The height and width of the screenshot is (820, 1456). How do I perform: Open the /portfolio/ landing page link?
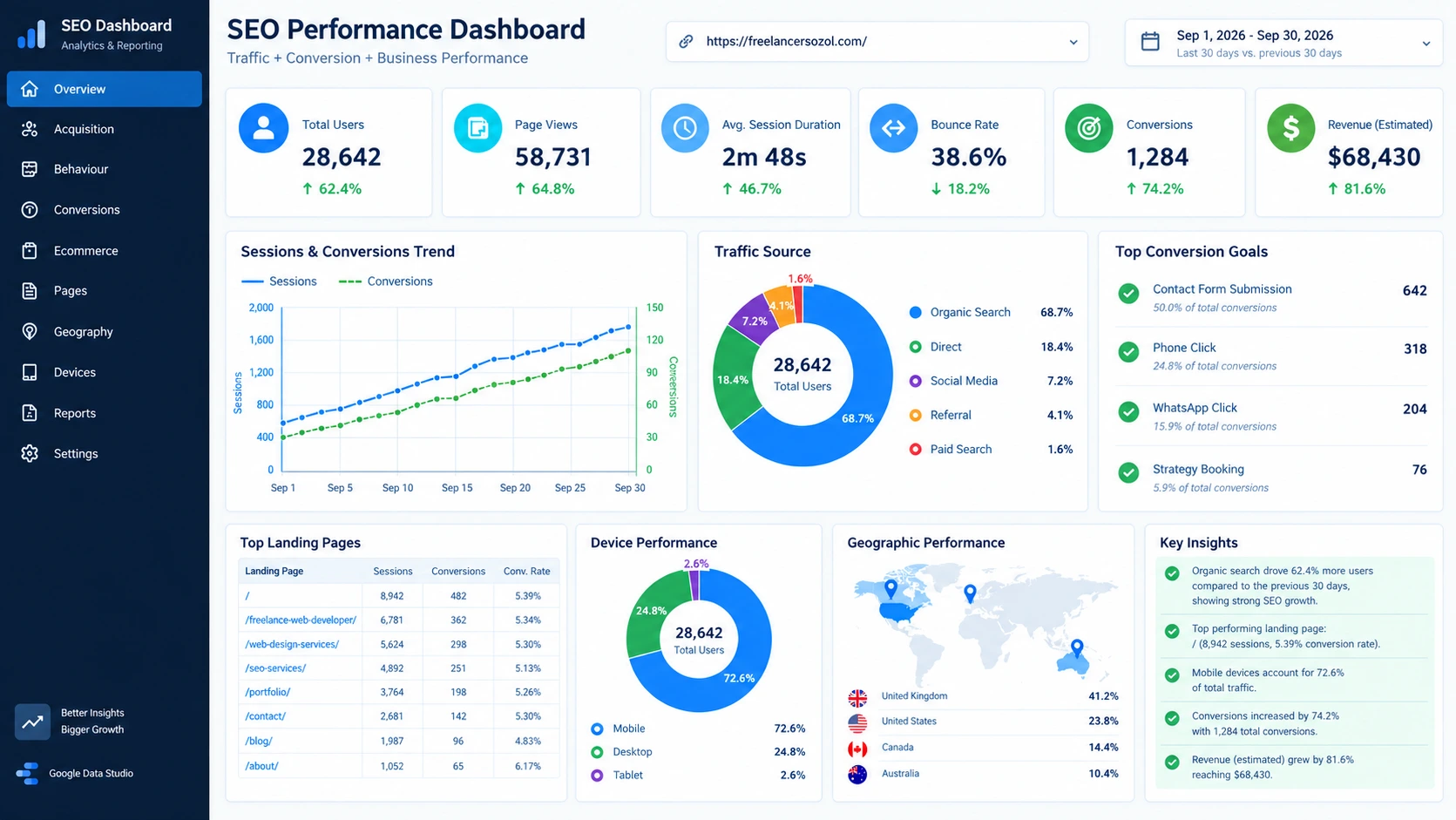point(267,692)
